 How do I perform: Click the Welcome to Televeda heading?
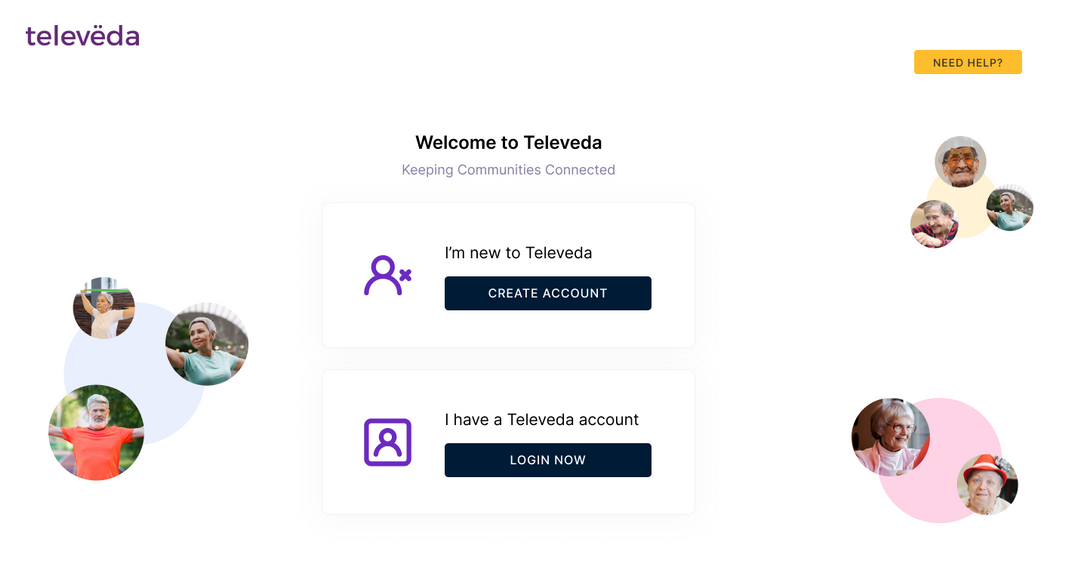[x=508, y=142]
